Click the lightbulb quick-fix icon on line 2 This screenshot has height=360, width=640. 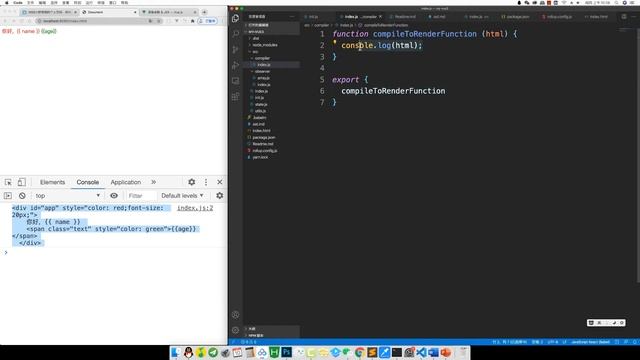pos(335,42)
